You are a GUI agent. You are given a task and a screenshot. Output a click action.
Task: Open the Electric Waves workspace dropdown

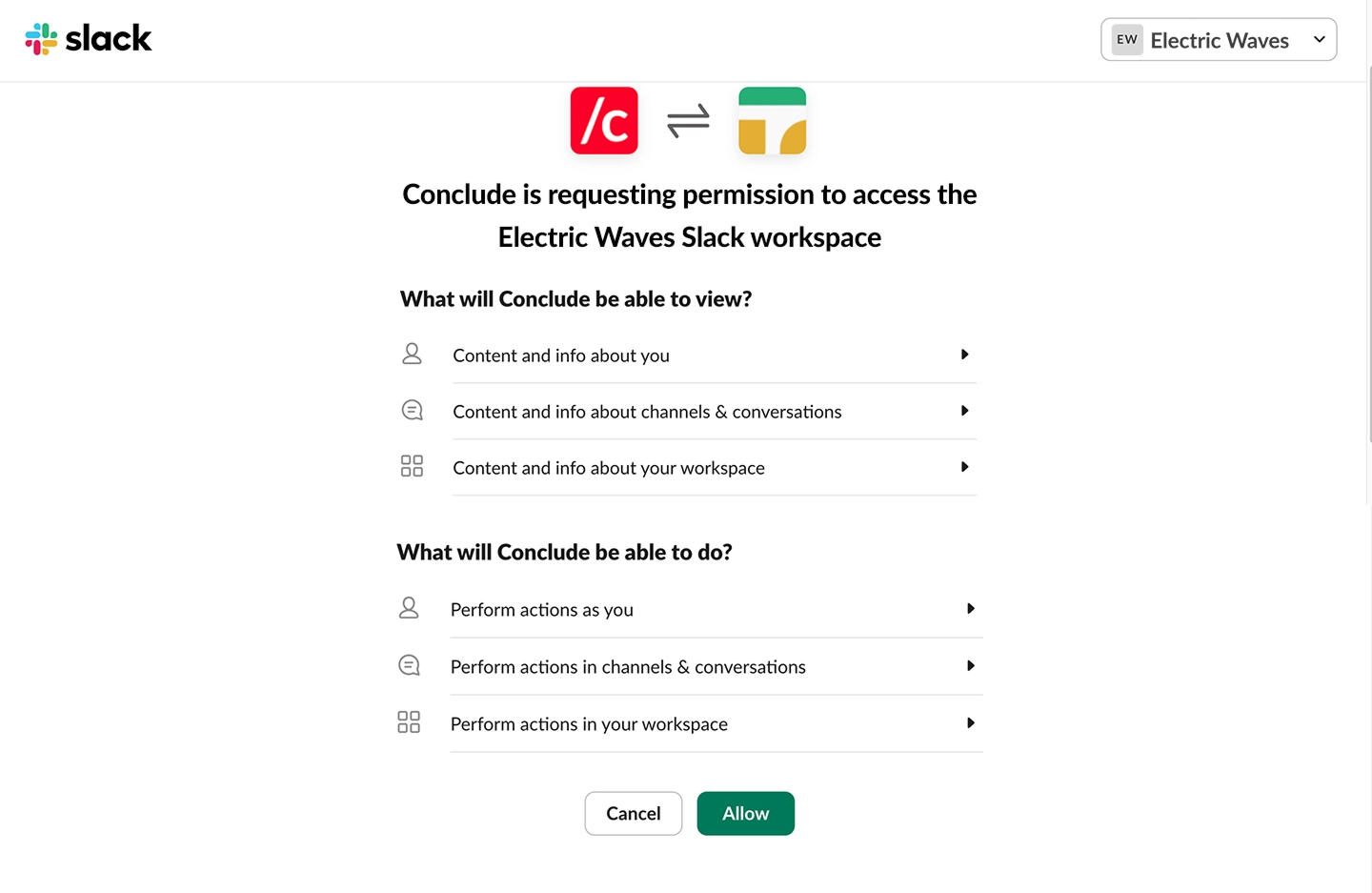coord(1320,39)
